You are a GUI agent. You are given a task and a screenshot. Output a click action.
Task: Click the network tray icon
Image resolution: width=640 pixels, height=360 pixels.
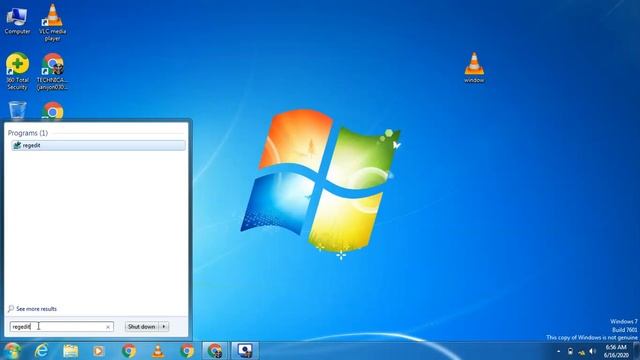[581, 351]
